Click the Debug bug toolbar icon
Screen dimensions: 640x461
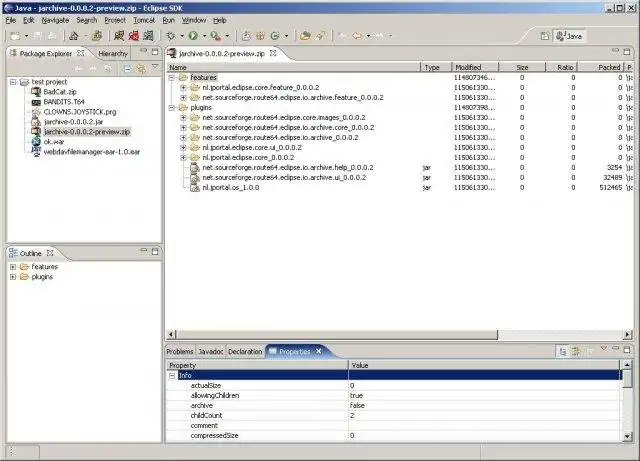coord(171,36)
